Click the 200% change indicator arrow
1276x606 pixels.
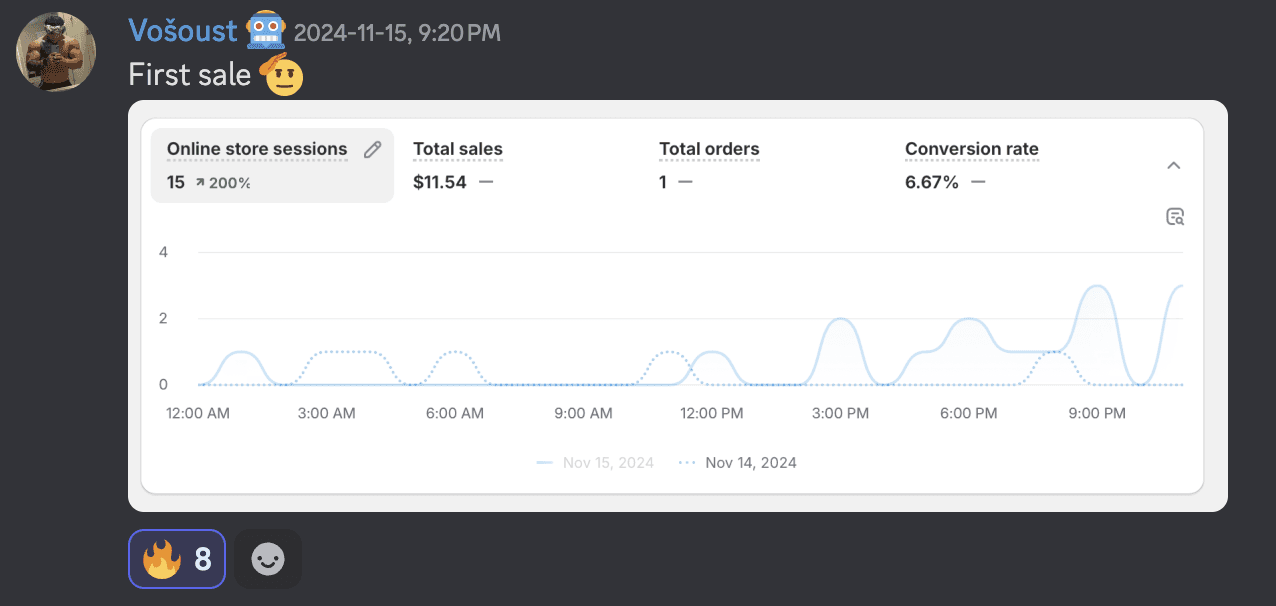coord(200,183)
